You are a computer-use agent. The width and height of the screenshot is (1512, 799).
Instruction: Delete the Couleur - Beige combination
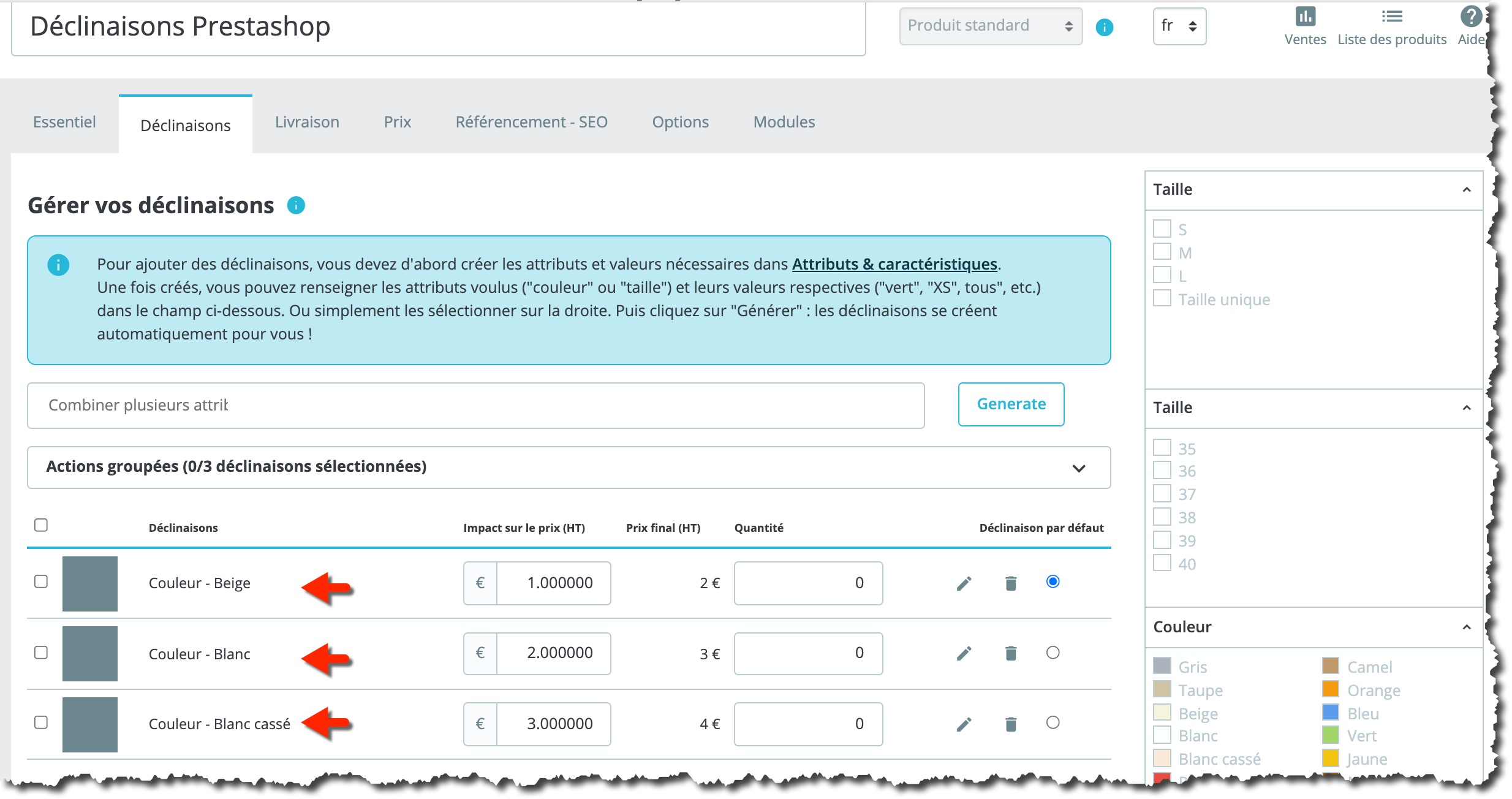pyautogui.click(x=1011, y=583)
